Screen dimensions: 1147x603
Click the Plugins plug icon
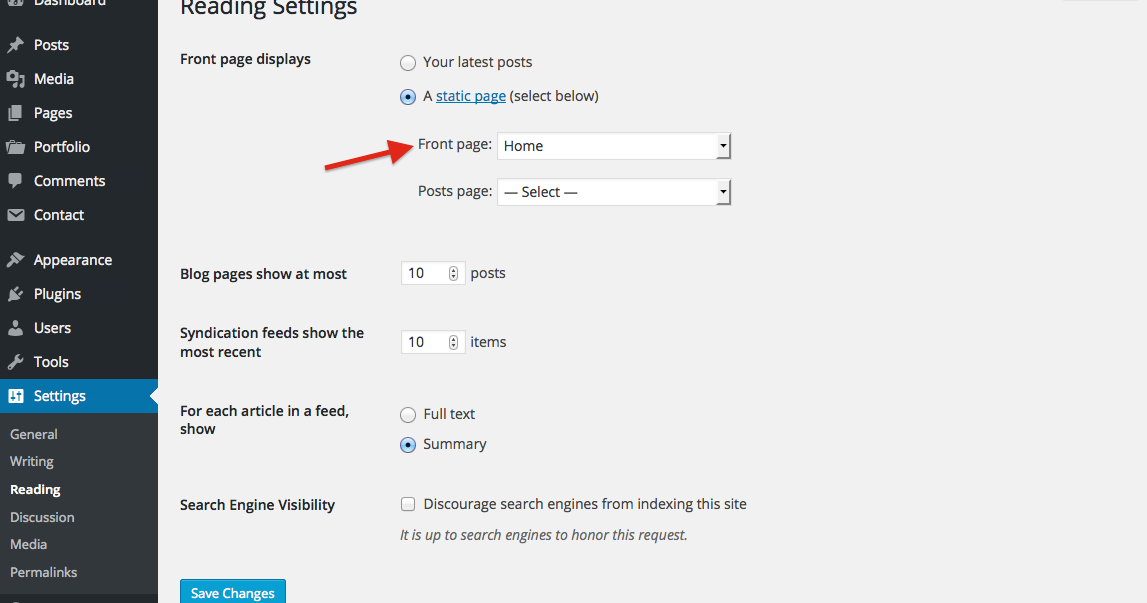[18, 293]
